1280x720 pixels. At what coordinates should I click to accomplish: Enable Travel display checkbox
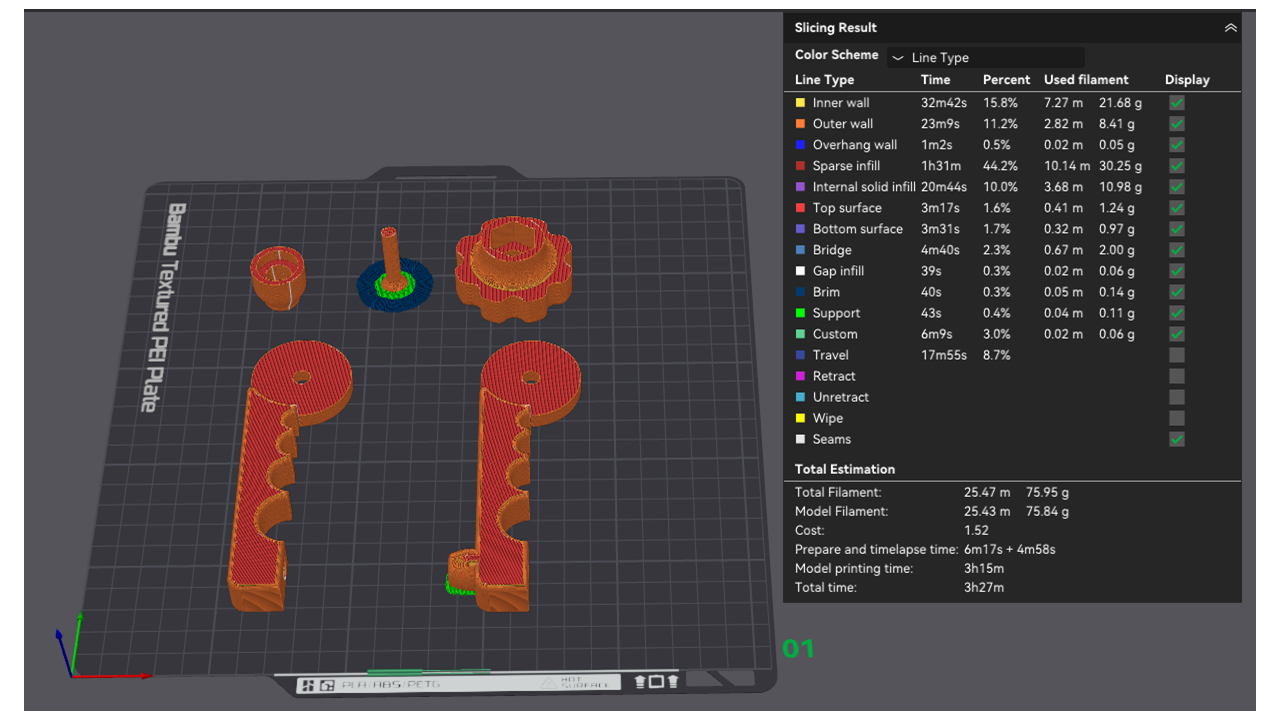click(1177, 355)
